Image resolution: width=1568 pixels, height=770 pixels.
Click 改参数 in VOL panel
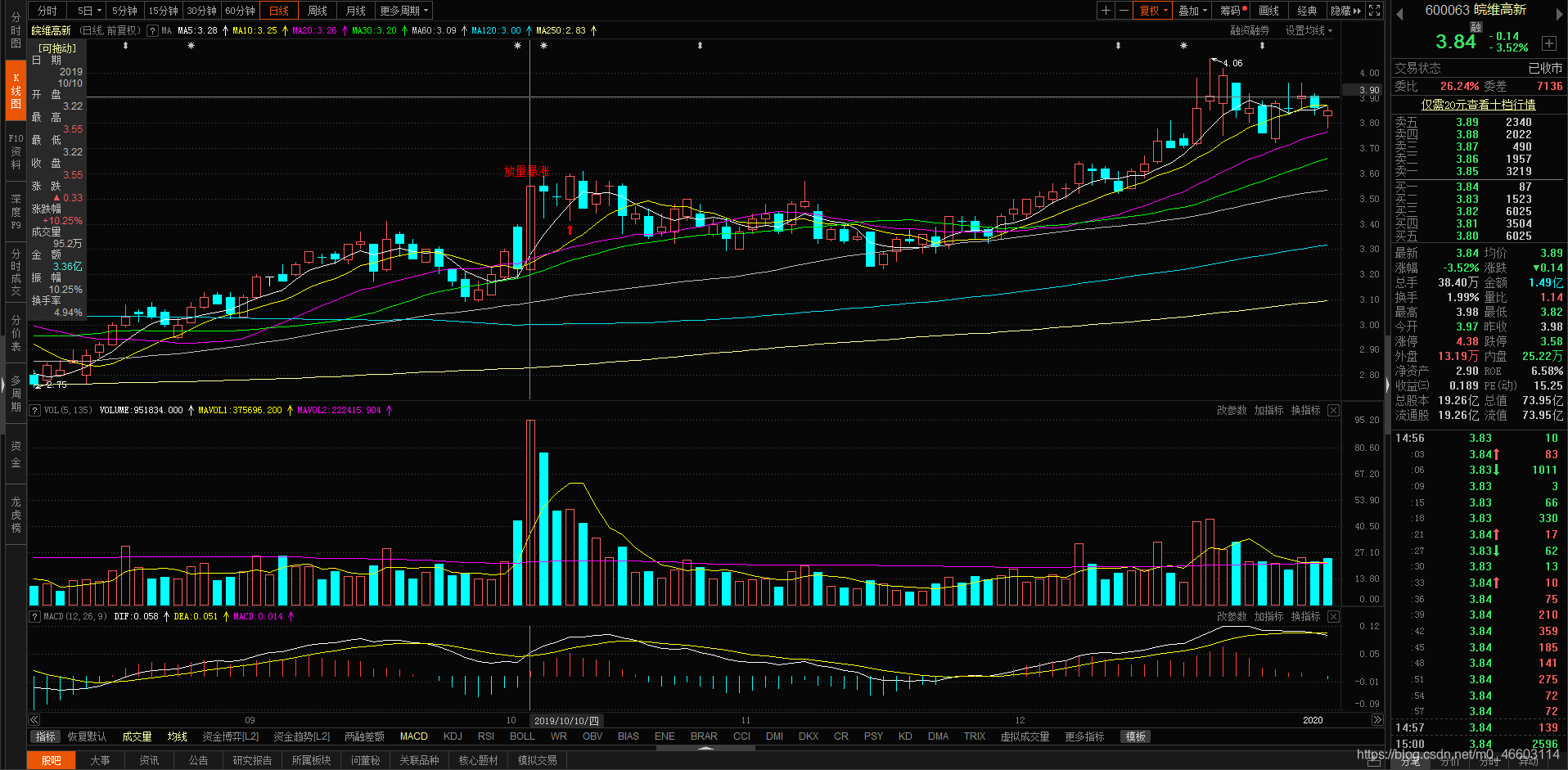pos(1232,410)
